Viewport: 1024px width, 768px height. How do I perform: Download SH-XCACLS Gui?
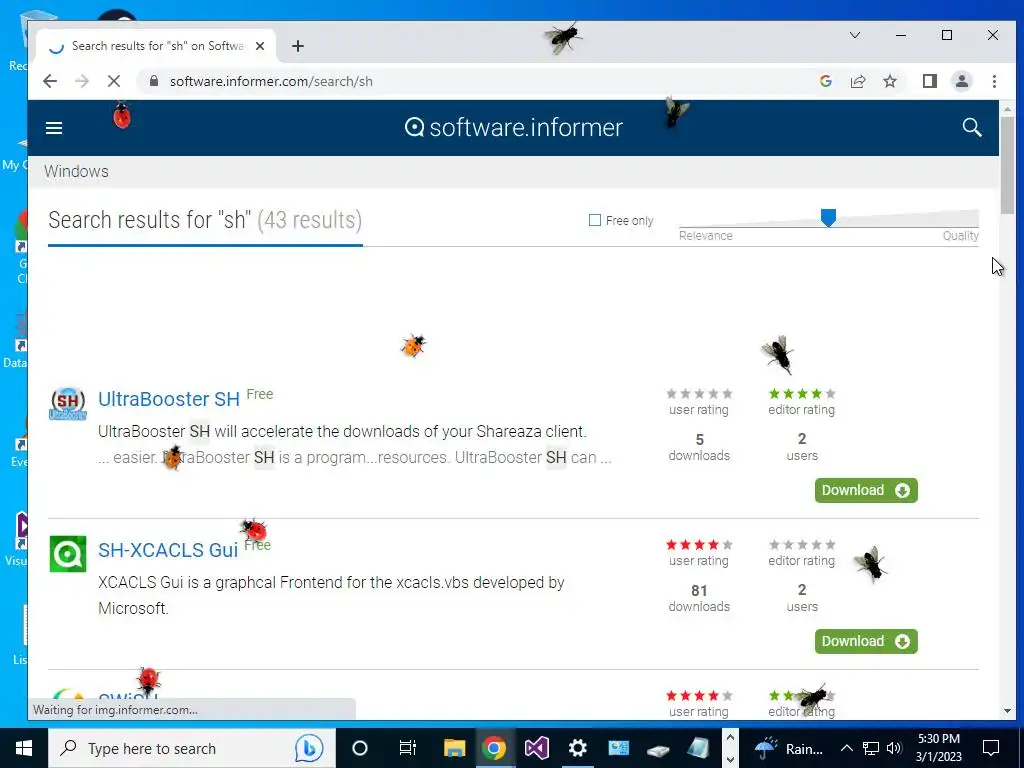(x=866, y=641)
